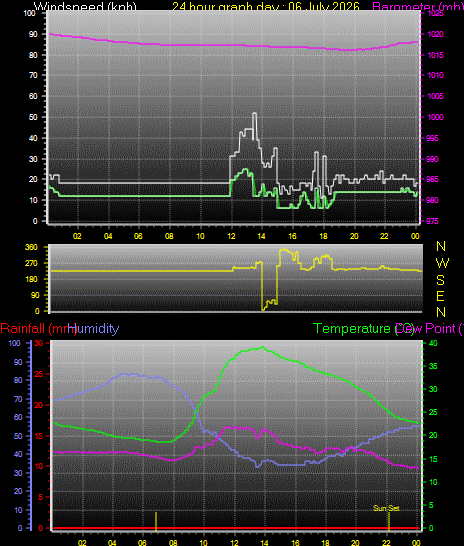The height and width of the screenshot is (546, 464).
Task: Click the yellow sunset marker line near 22
Action: [x=389, y=521]
